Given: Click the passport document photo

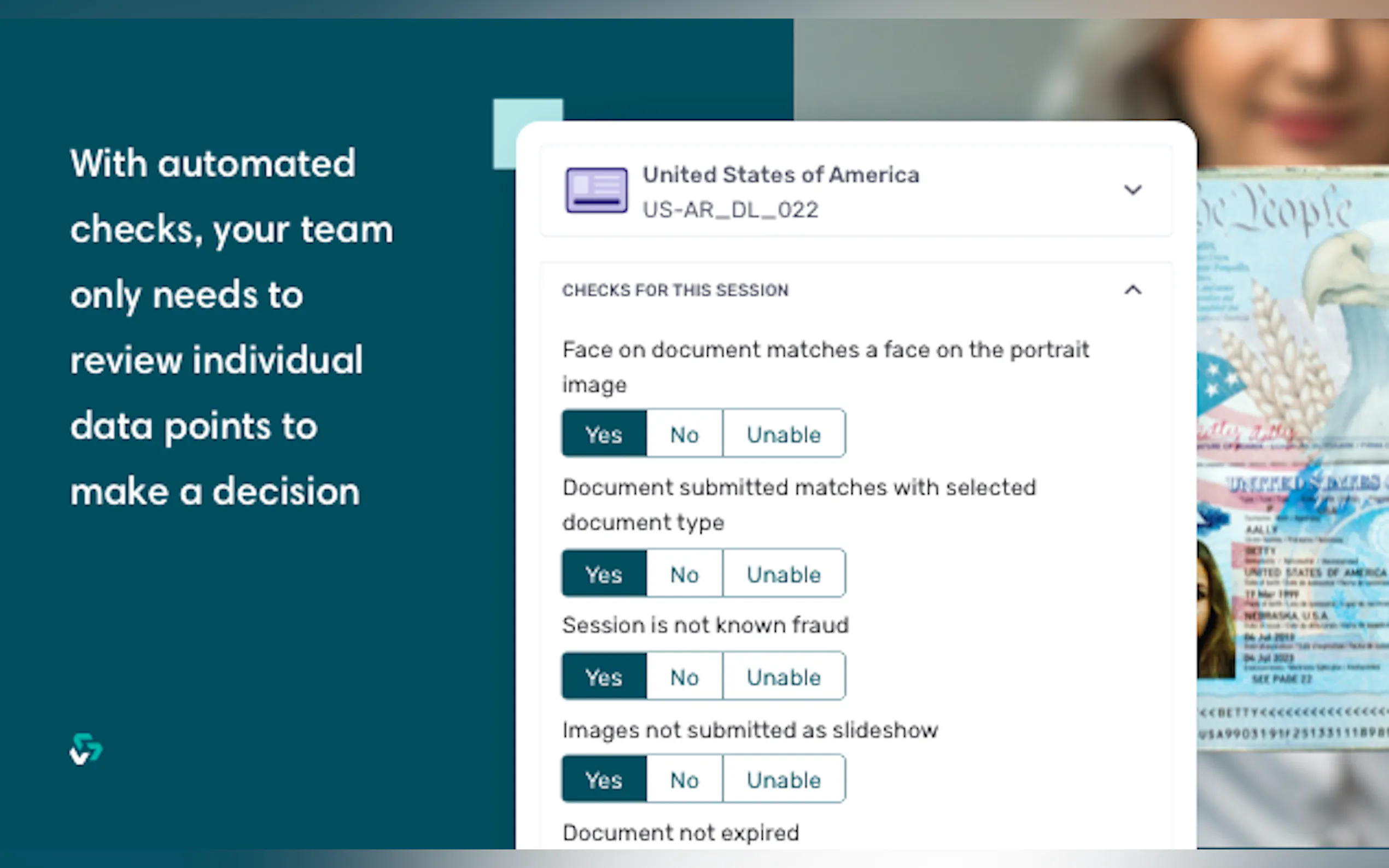Looking at the screenshot, I should pyautogui.click(x=1292, y=459).
